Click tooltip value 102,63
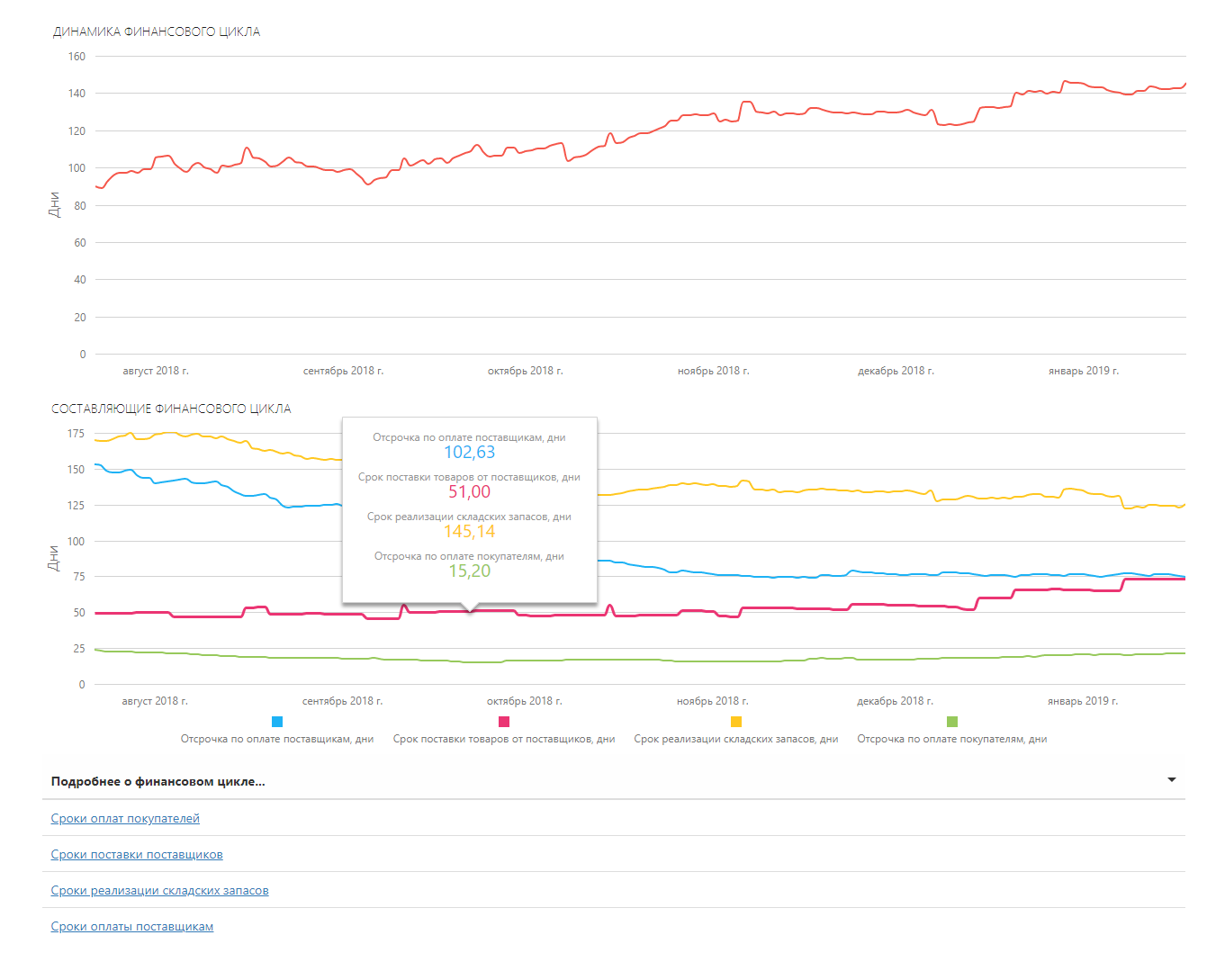The height and width of the screenshot is (980, 1225). point(469,453)
